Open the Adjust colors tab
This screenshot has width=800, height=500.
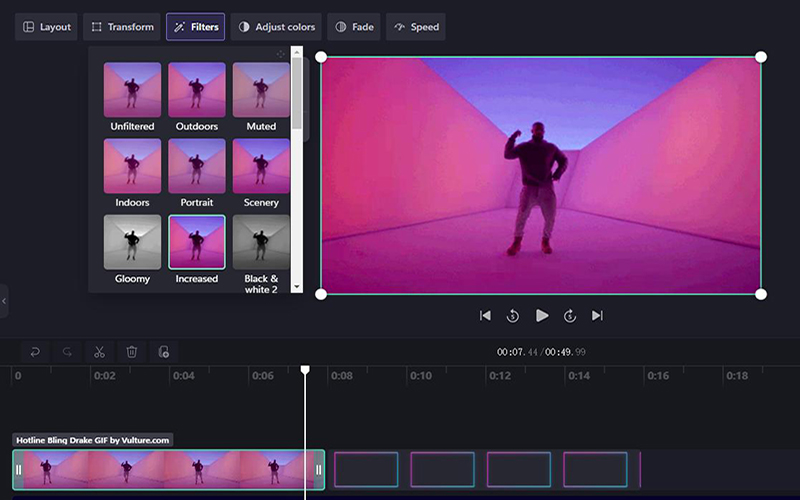pos(276,27)
